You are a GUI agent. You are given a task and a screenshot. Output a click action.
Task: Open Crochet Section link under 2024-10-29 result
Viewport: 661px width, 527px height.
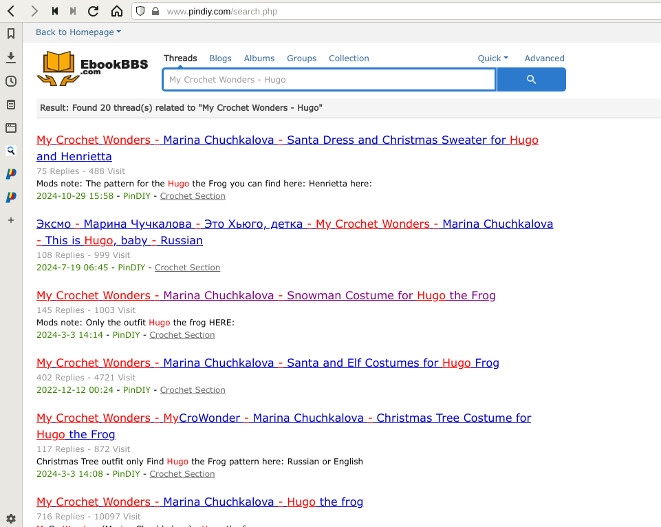(x=193, y=196)
